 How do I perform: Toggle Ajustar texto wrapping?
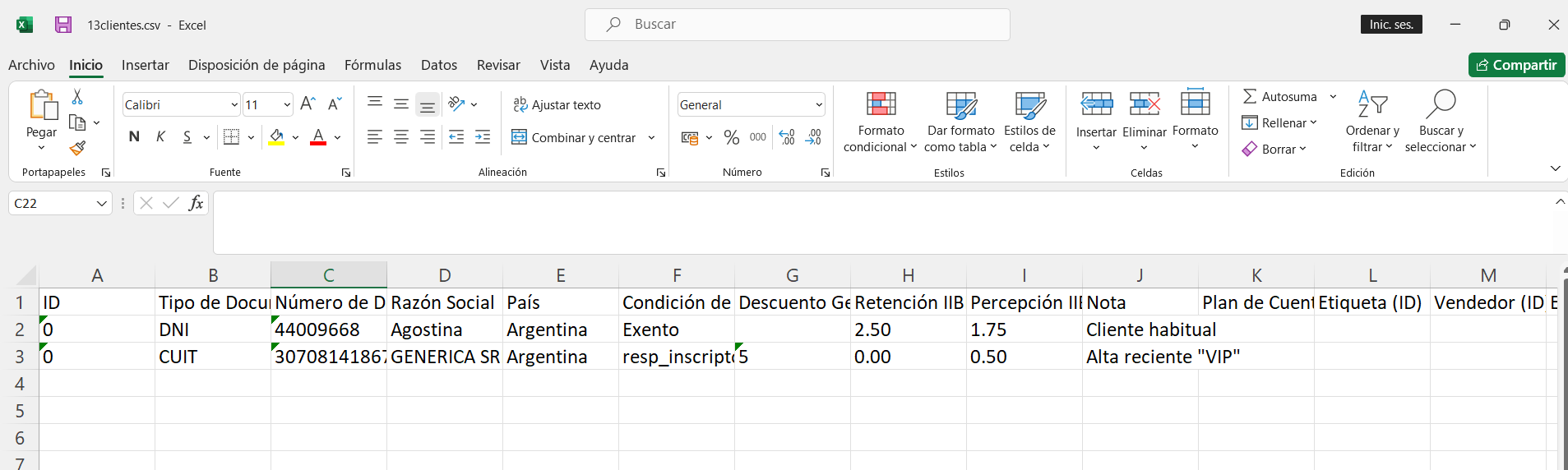click(x=557, y=104)
